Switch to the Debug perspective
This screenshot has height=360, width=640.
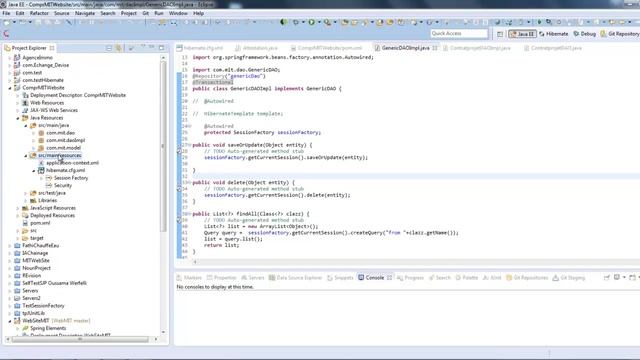pos(584,34)
